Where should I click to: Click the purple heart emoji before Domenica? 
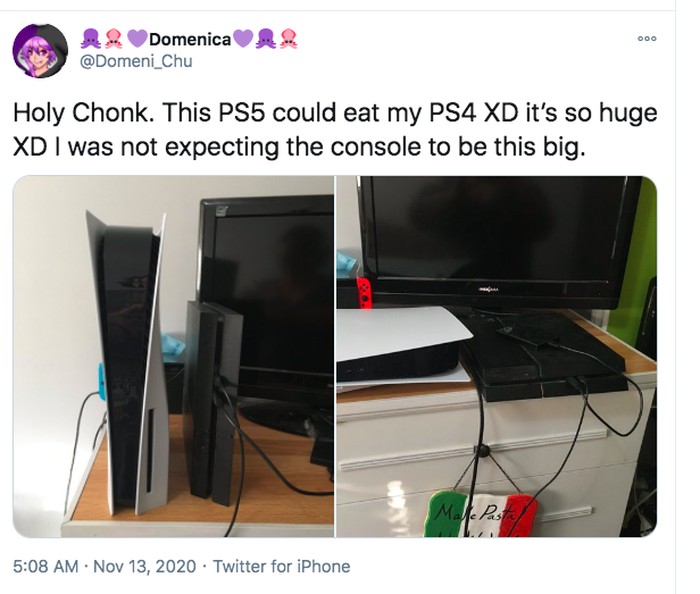click(137, 39)
